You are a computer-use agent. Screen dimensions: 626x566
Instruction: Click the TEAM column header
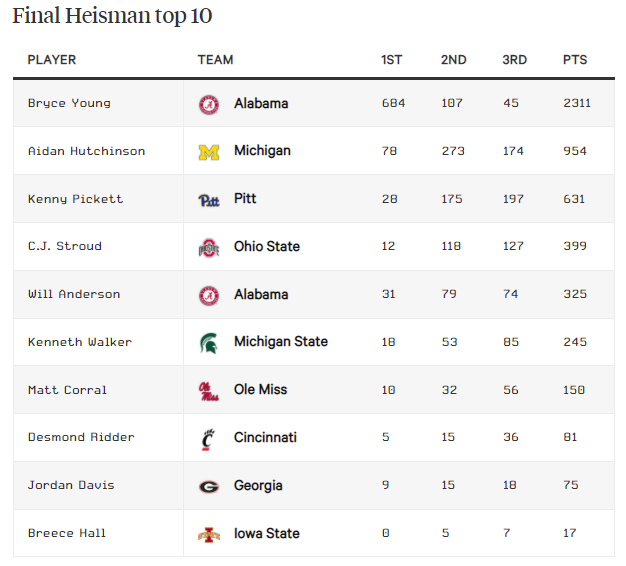pyautogui.click(x=216, y=60)
